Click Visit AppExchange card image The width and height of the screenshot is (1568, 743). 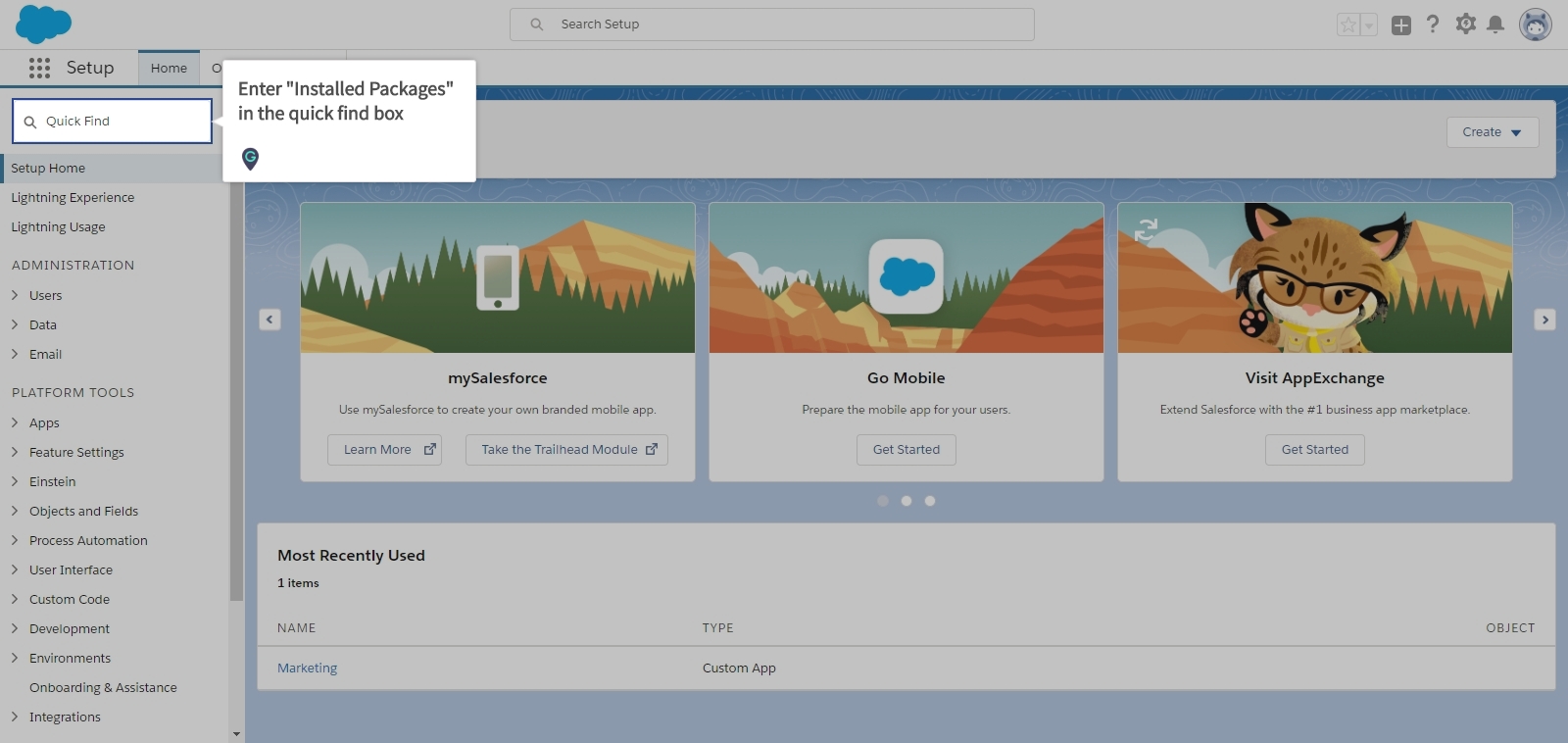[1315, 277]
